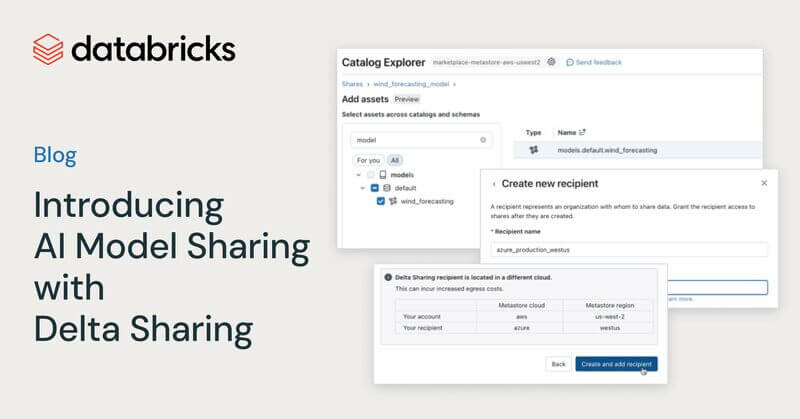The image size is (800, 419).
Task: Open the settings gear next to metastore name
Action: 552,62
